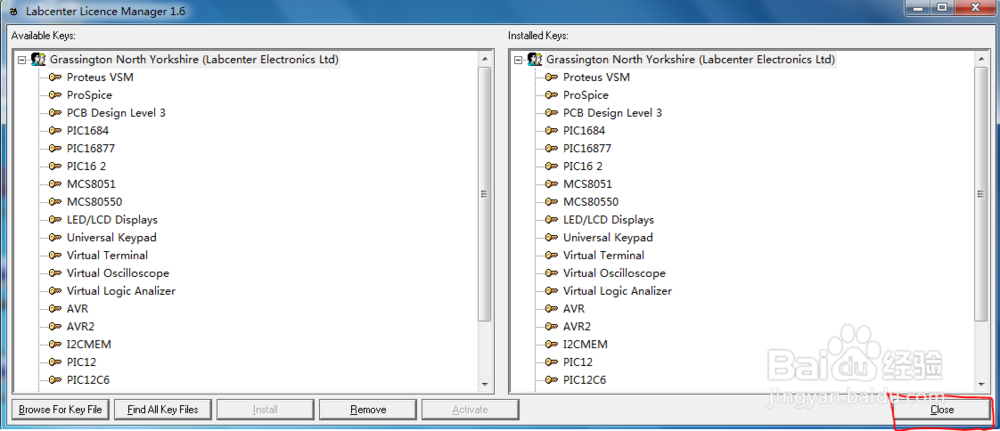The height and width of the screenshot is (431, 1000).
Task: Click key icon of MCS80550 in Installed Keys
Action: pos(551,202)
